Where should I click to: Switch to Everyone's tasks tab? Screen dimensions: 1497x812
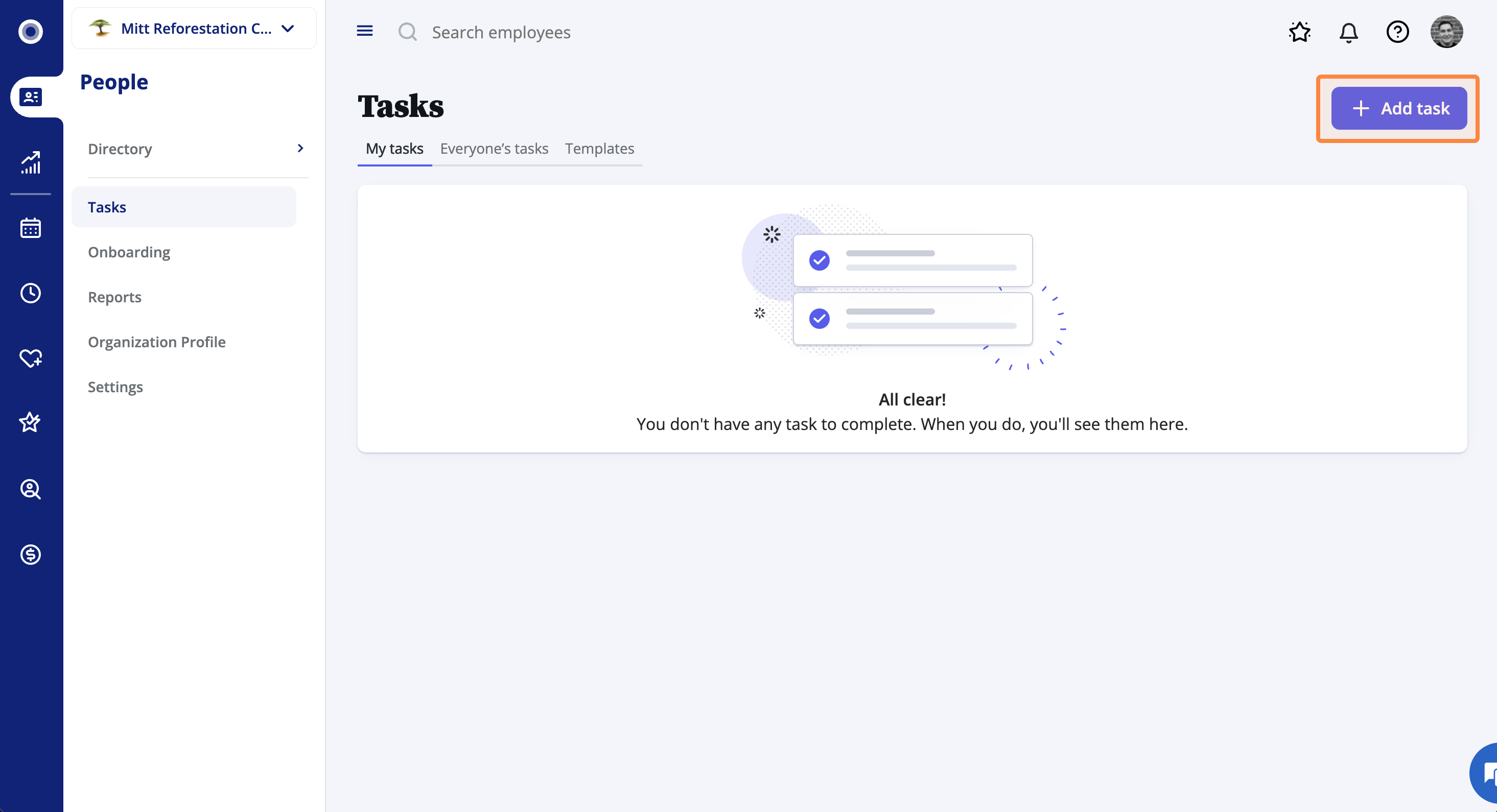click(494, 149)
